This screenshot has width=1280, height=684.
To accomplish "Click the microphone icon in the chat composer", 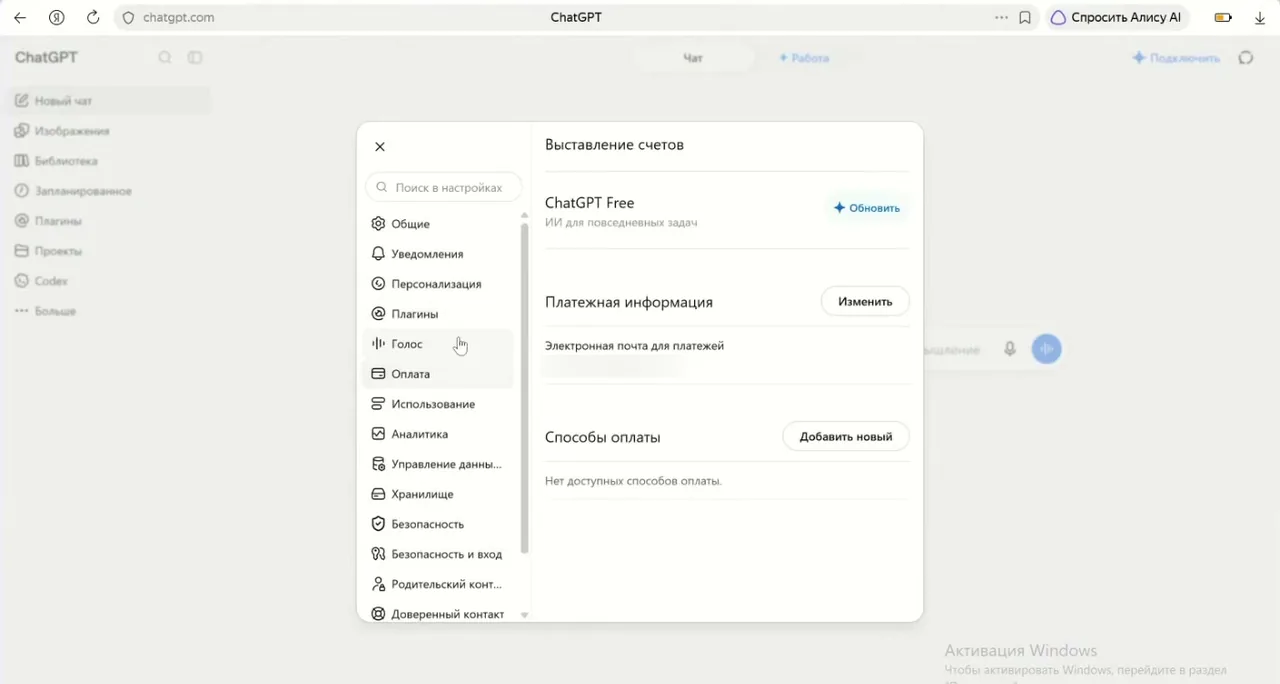I will coord(1010,349).
